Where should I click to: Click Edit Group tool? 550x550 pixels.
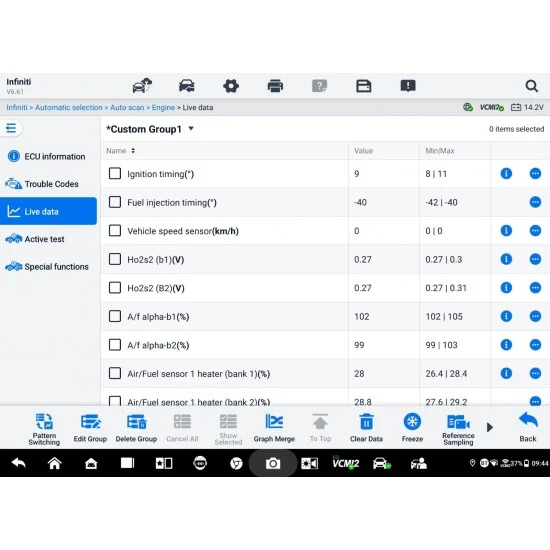pyautogui.click(x=90, y=429)
